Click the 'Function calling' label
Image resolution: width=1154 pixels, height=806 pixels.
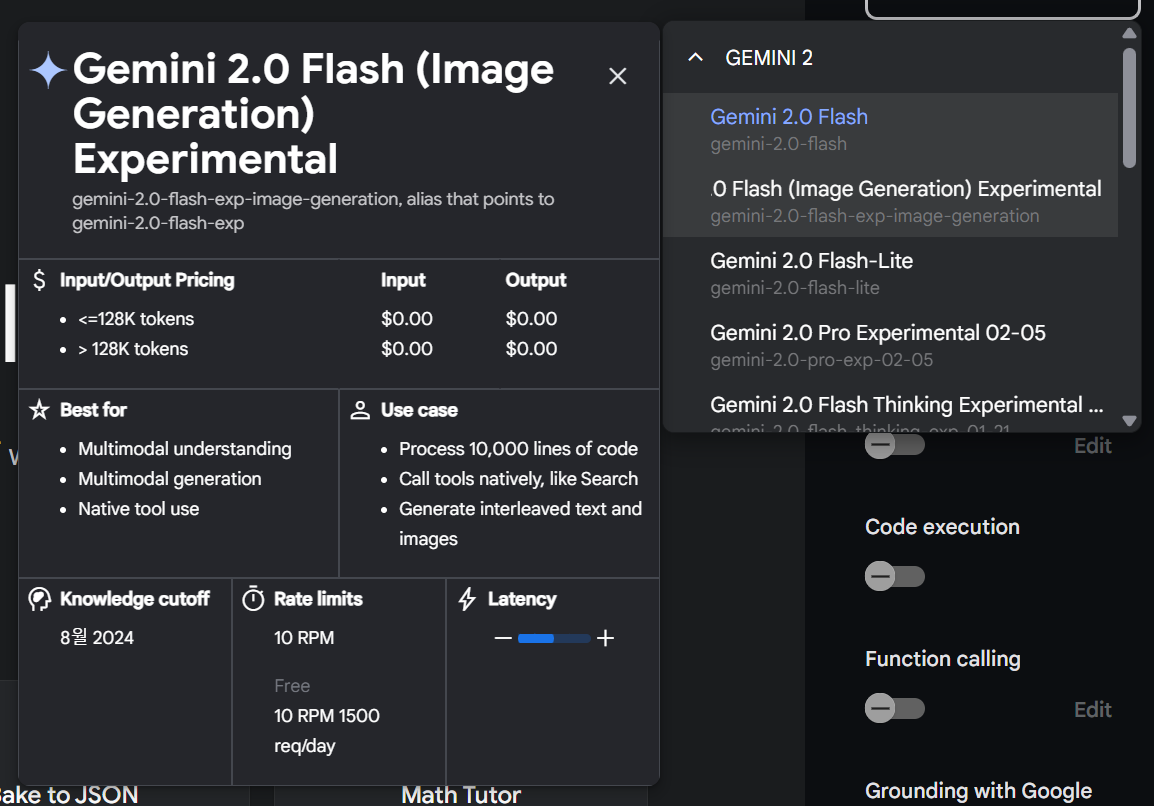943,659
